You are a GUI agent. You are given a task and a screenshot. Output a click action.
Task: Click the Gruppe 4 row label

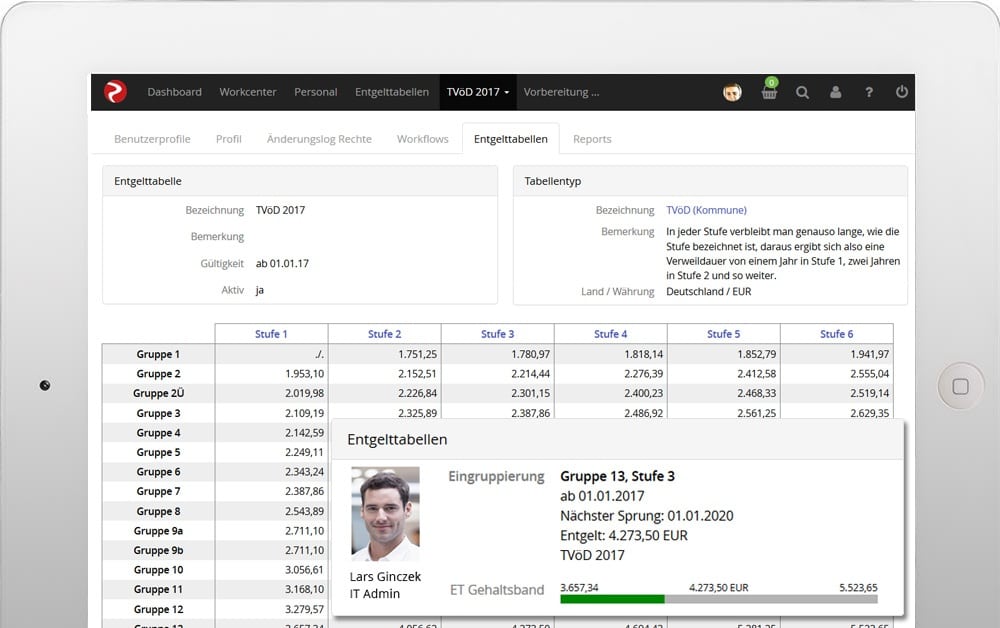point(158,433)
